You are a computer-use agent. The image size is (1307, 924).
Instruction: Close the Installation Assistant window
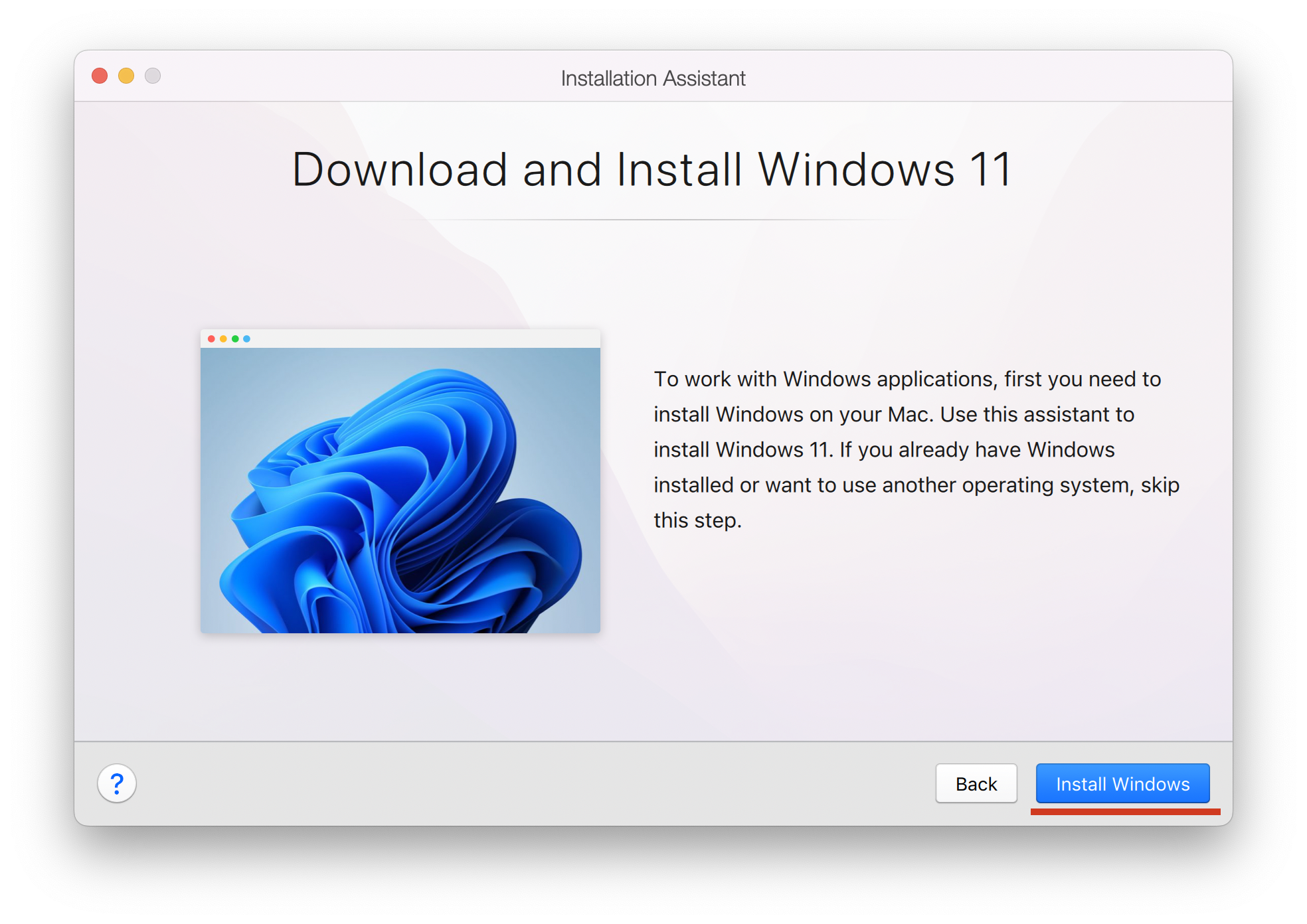click(100, 76)
